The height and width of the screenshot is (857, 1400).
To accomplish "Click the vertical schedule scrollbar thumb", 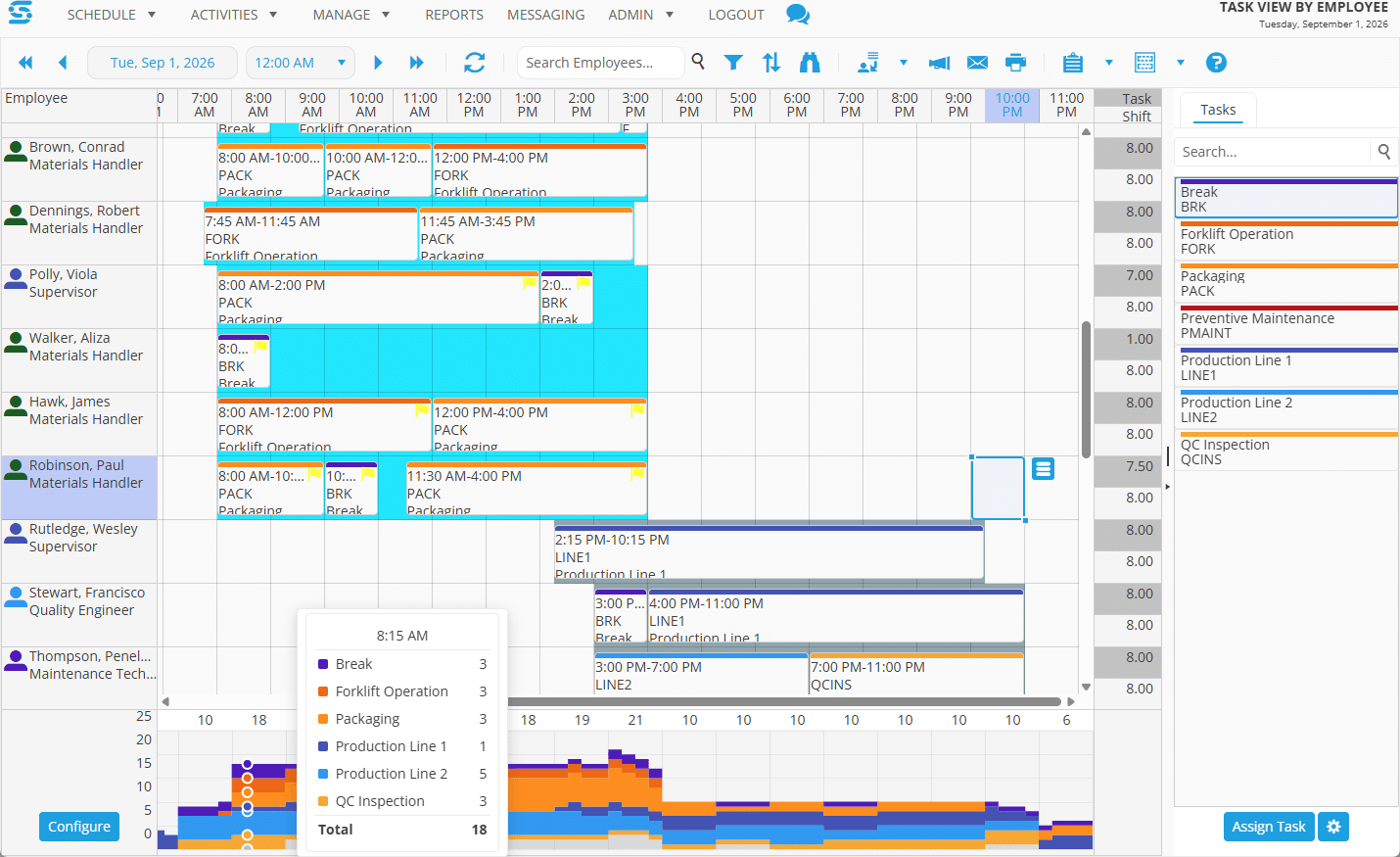I will tap(1086, 390).
